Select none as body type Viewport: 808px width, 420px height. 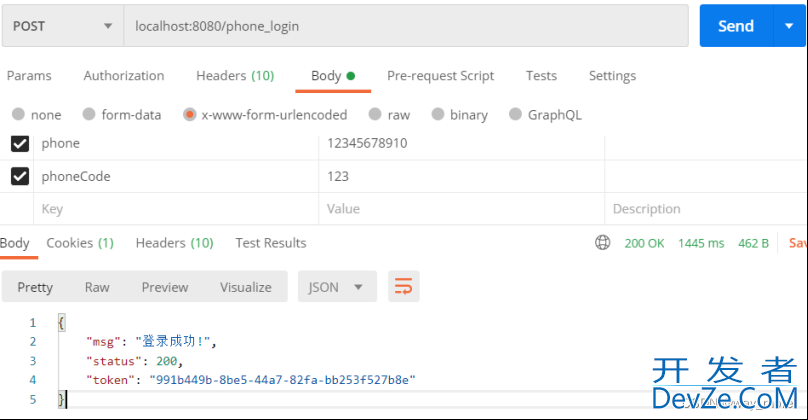pos(19,115)
